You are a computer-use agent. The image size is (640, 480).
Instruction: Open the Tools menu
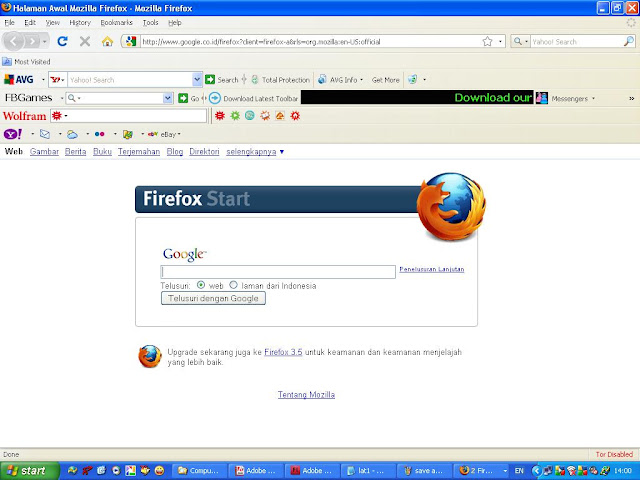pyautogui.click(x=151, y=23)
